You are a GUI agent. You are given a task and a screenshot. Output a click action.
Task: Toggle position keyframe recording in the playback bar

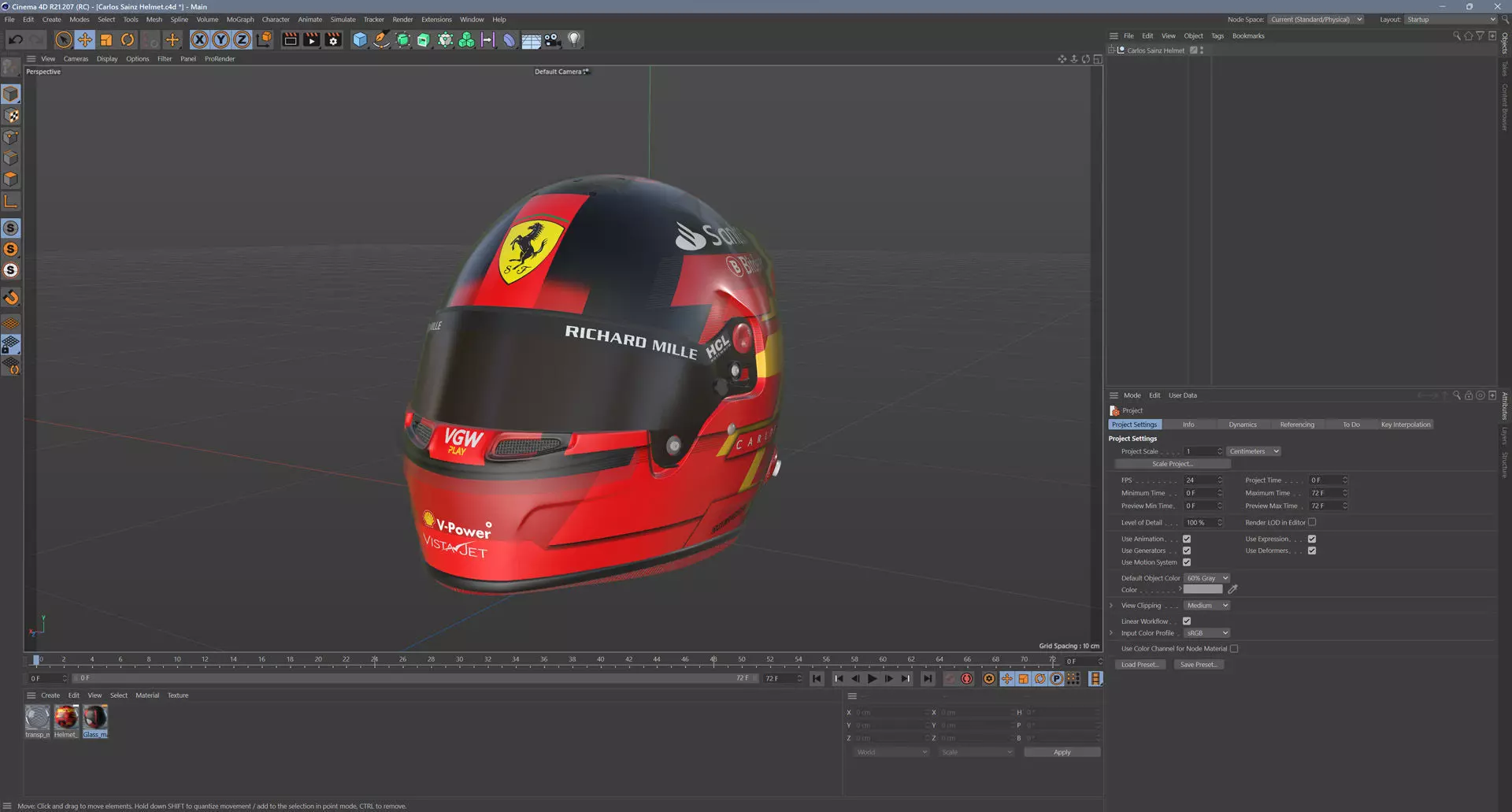pyautogui.click(x=1007, y=679)
